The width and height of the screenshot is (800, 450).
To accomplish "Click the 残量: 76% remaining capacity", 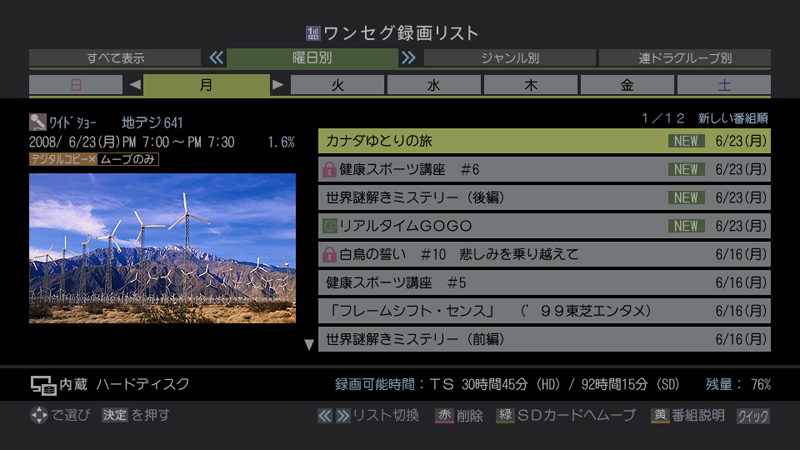I will click(738, 384).
